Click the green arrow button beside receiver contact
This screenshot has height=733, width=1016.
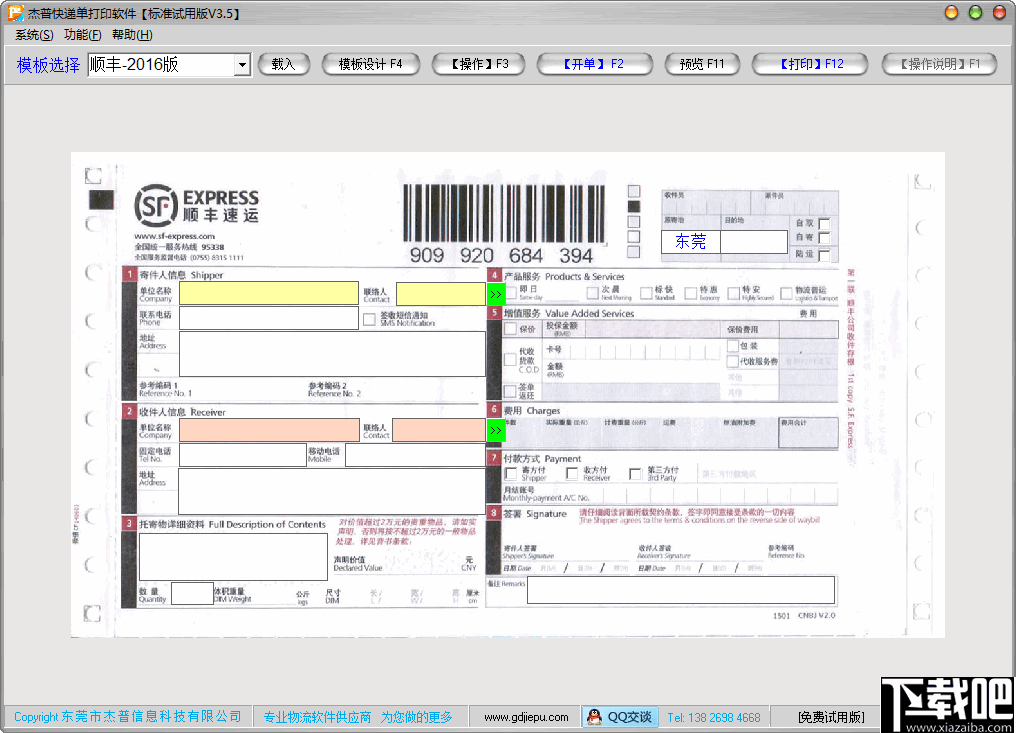coord(496,430)
